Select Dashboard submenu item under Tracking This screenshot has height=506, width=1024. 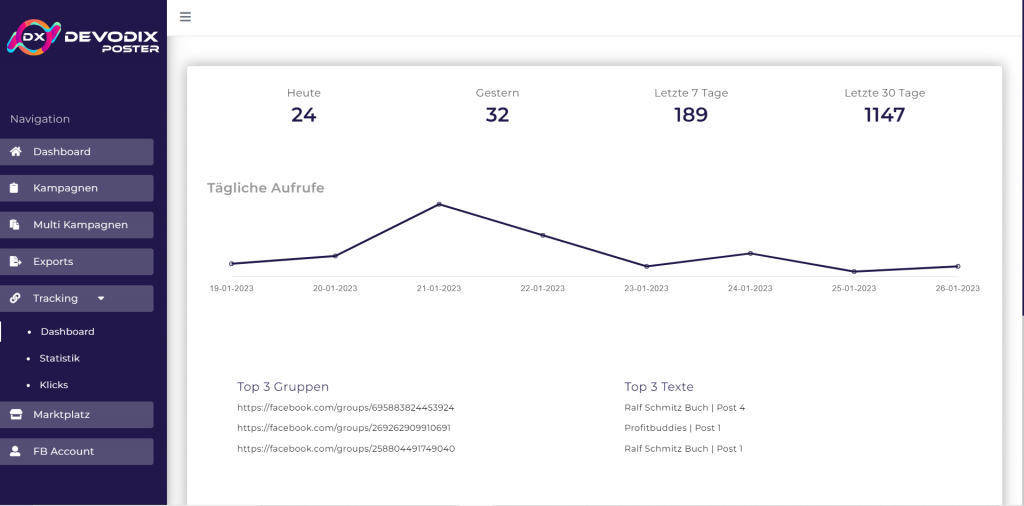pos(67,331)
